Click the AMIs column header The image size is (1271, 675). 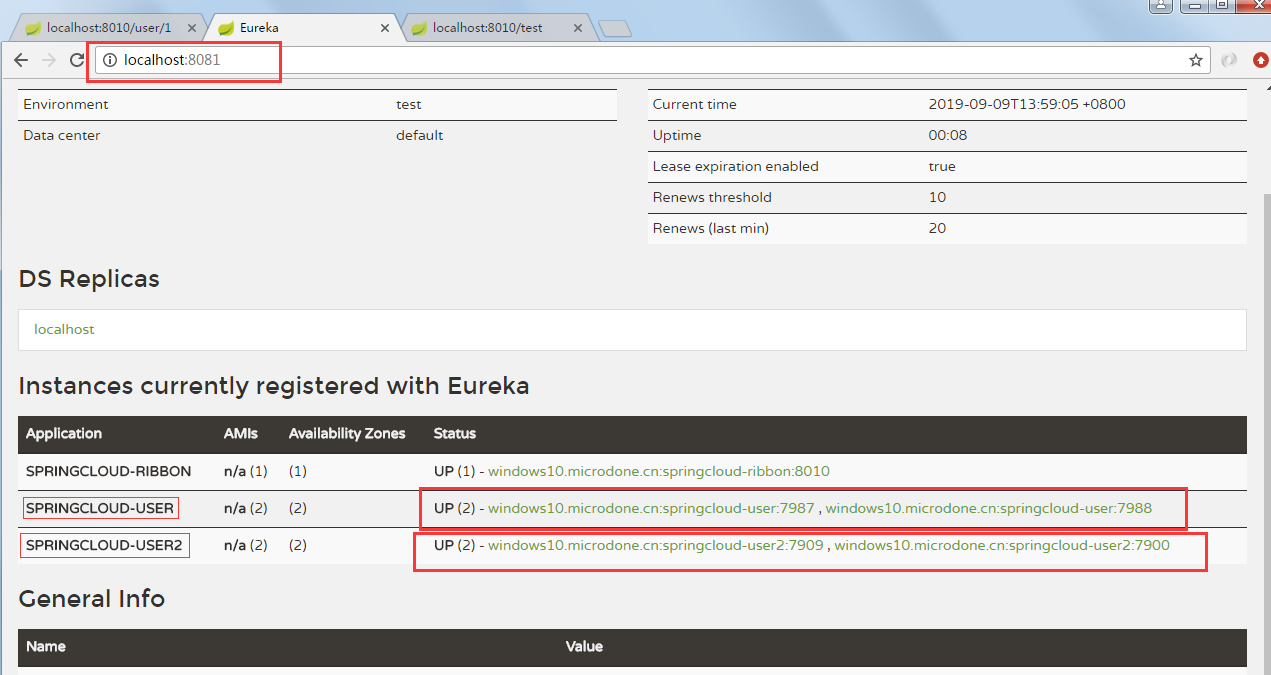coord(241,434)
